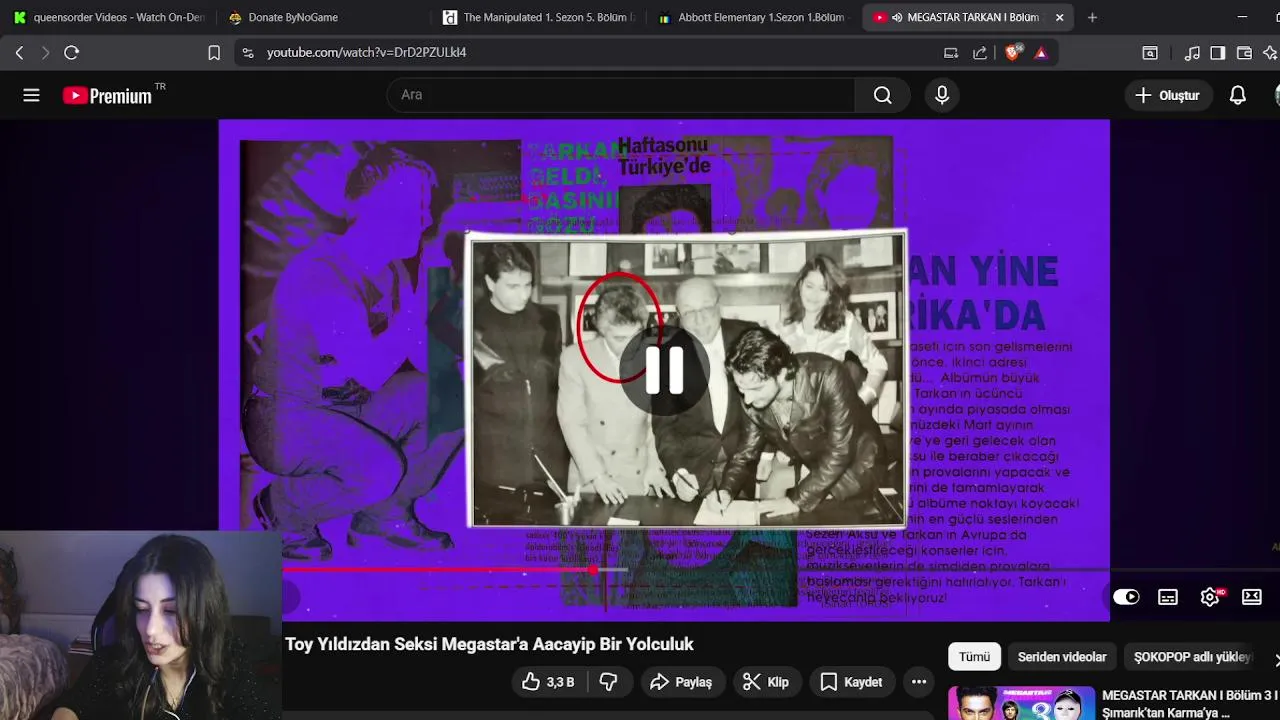
Task: Share this page from address bar
Action: tap(980, 53)
